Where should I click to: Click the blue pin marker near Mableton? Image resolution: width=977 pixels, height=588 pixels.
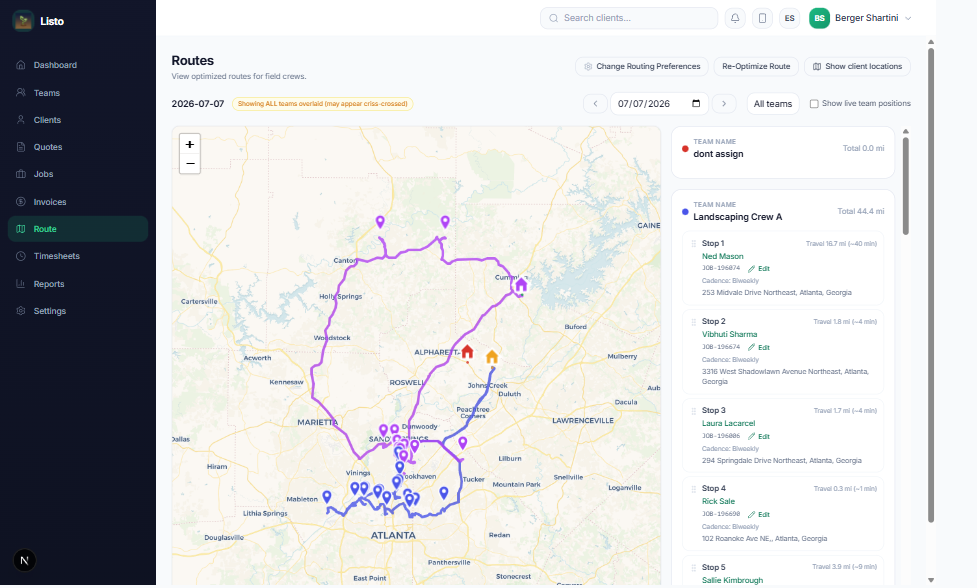(x=326, y=496)
